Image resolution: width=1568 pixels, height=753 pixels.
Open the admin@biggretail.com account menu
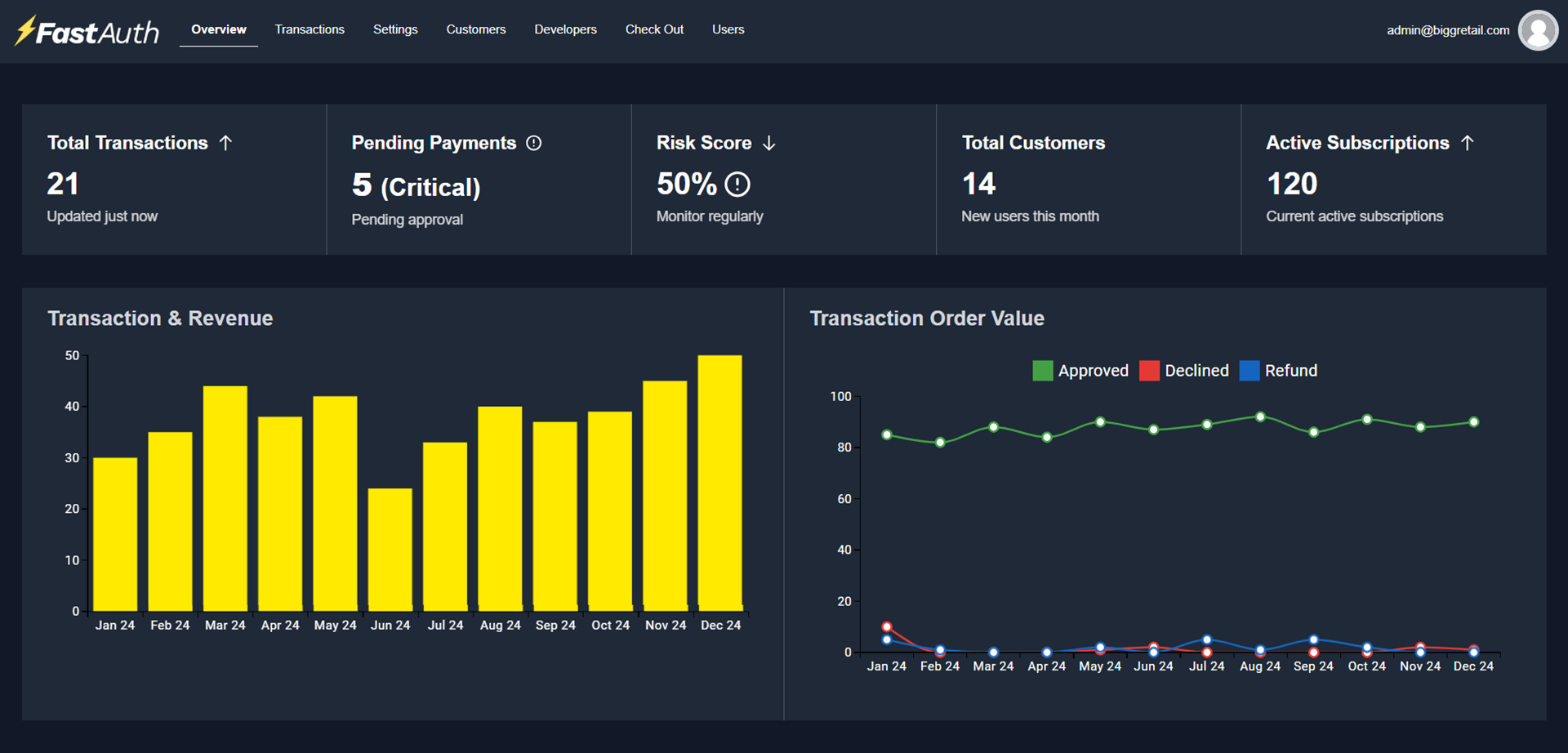click(1448, 29)
